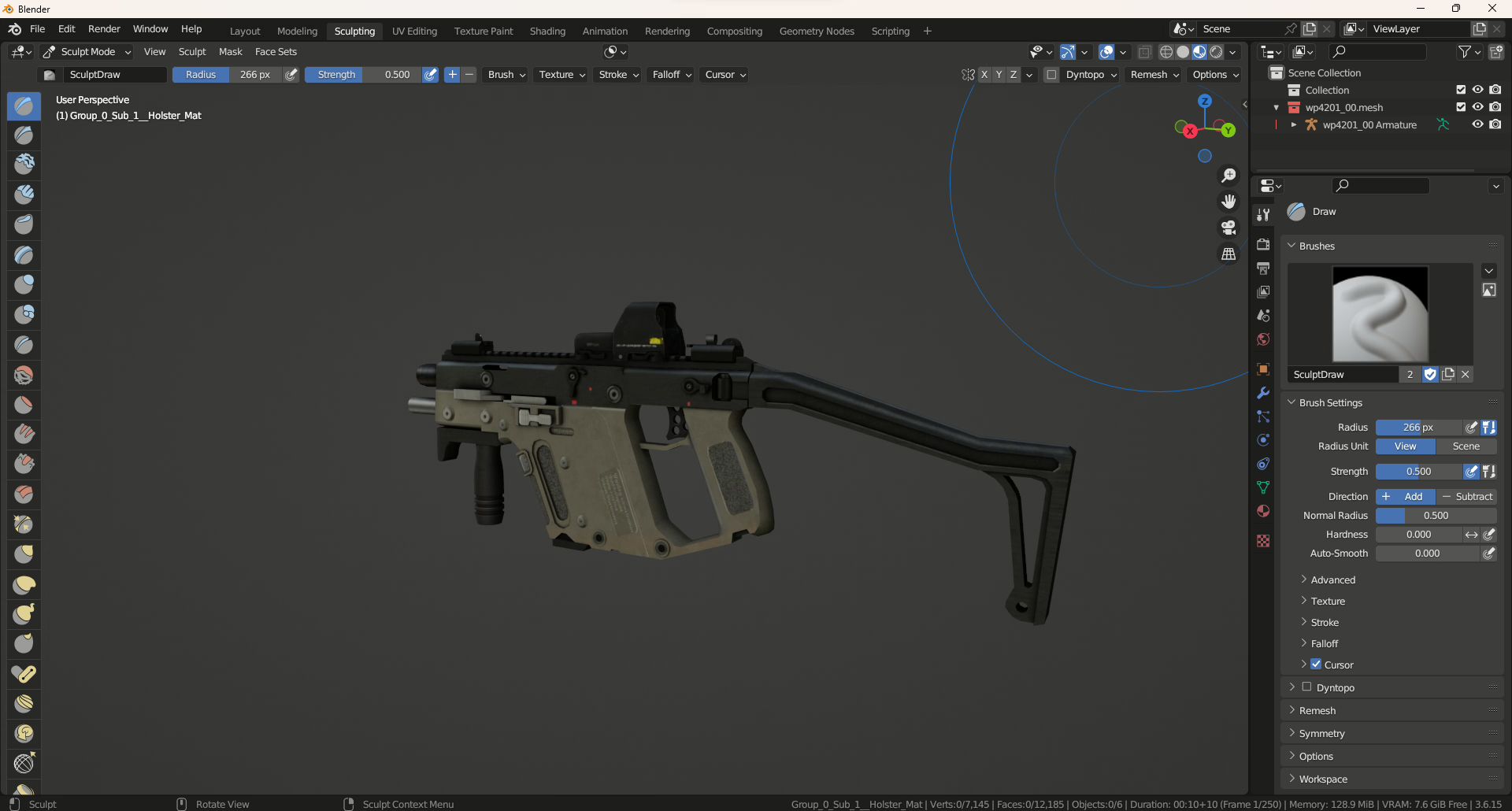Open Material properties tab icon

point(1263,511)
